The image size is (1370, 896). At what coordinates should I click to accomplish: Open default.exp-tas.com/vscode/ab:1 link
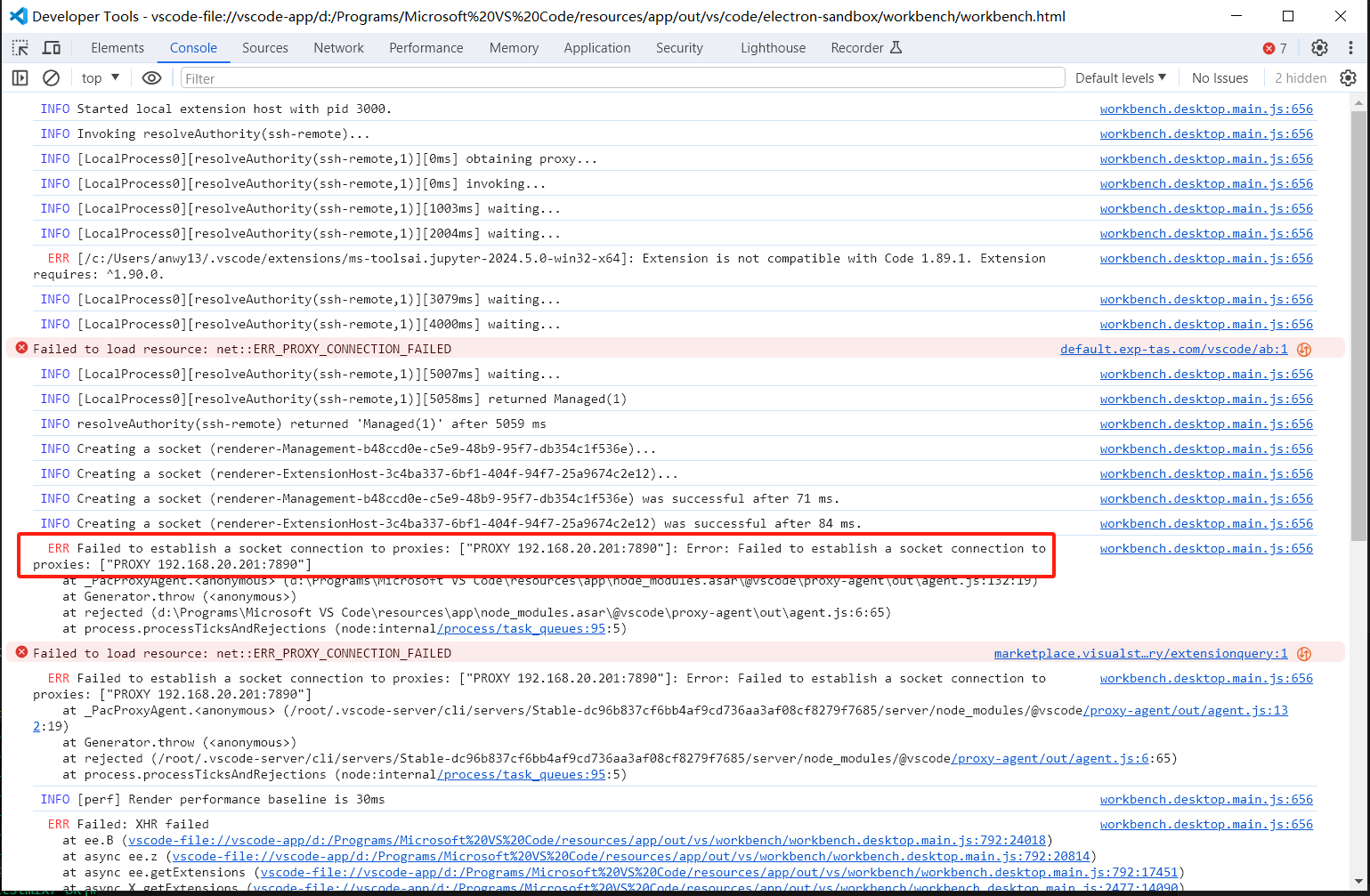tap(1173, 349)
